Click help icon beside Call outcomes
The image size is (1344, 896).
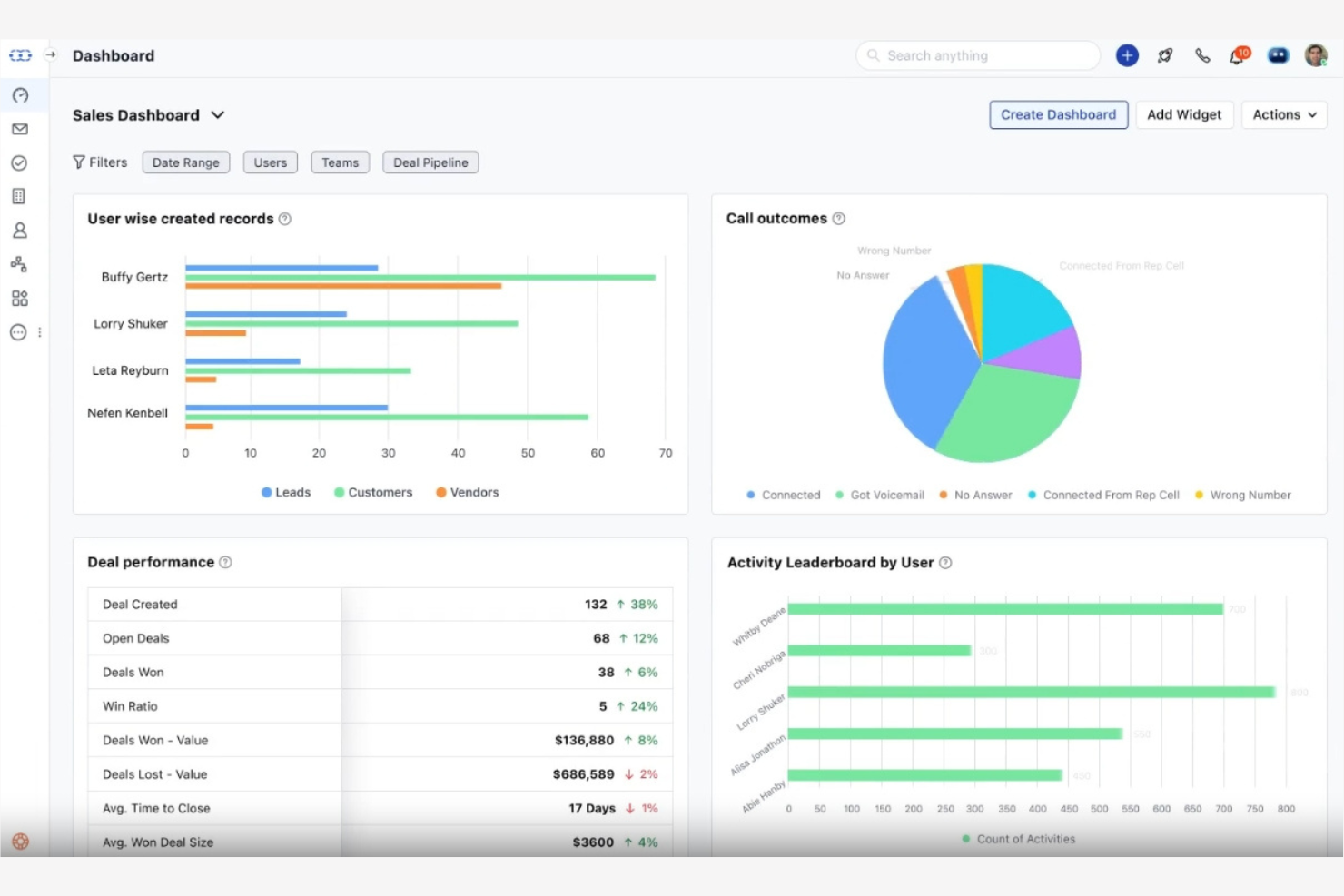pos(839,219)
